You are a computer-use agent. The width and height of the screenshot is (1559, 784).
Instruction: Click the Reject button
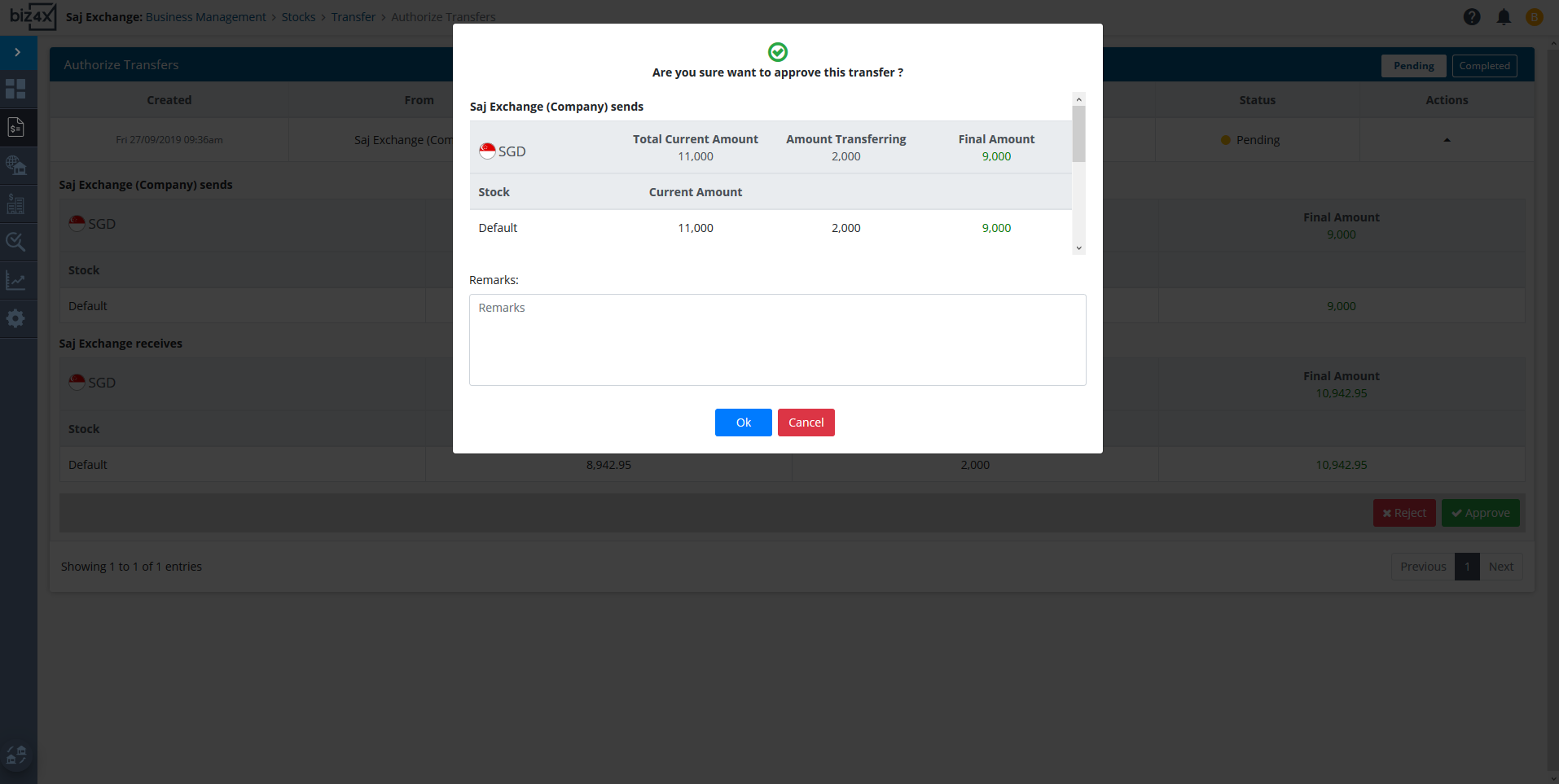[1404, 513]
